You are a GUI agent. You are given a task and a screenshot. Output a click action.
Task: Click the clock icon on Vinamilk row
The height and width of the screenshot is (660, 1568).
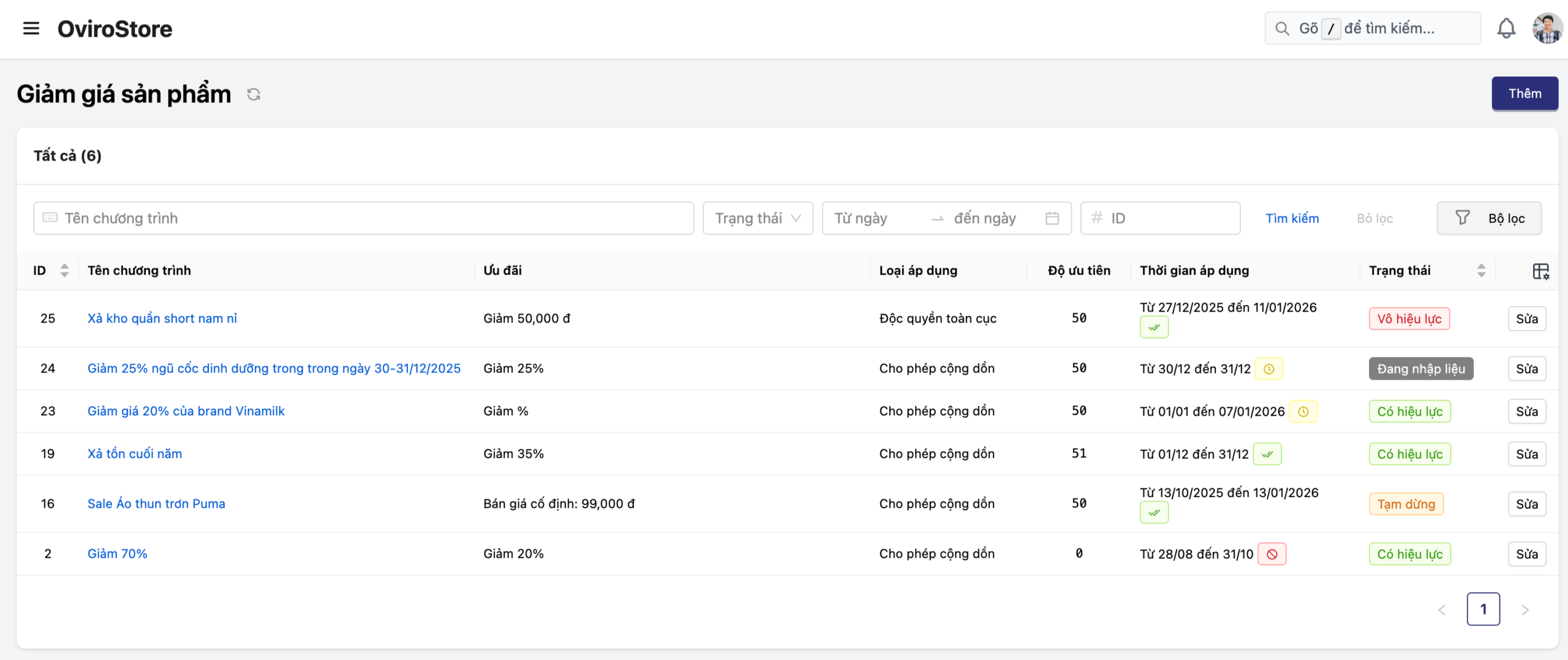(1303, 412)
